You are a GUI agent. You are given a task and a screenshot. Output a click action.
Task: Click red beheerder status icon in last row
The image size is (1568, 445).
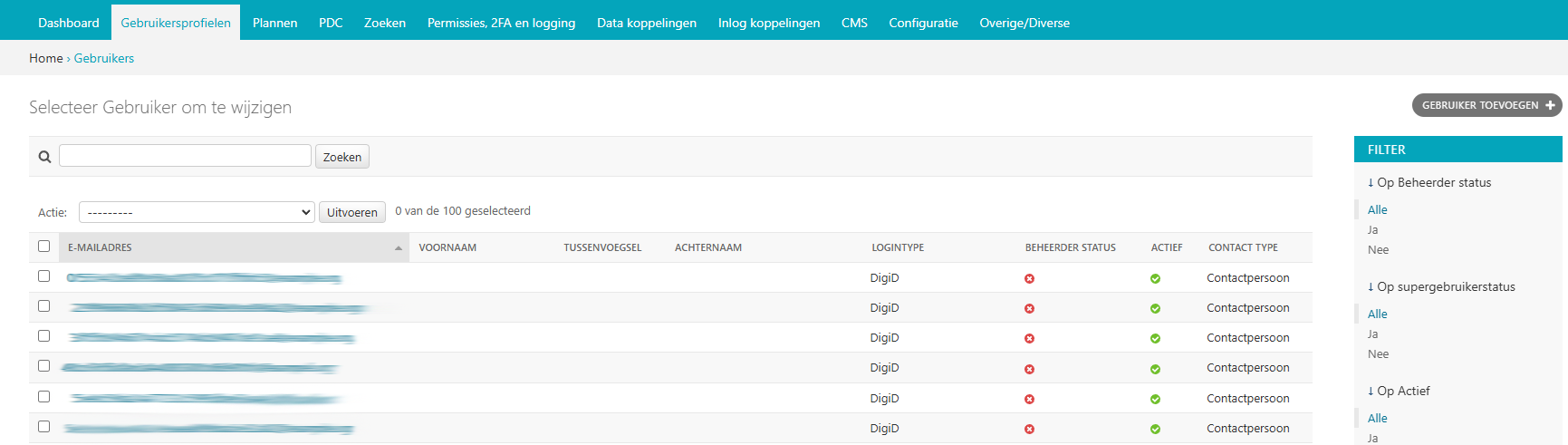click(1029, 430)
